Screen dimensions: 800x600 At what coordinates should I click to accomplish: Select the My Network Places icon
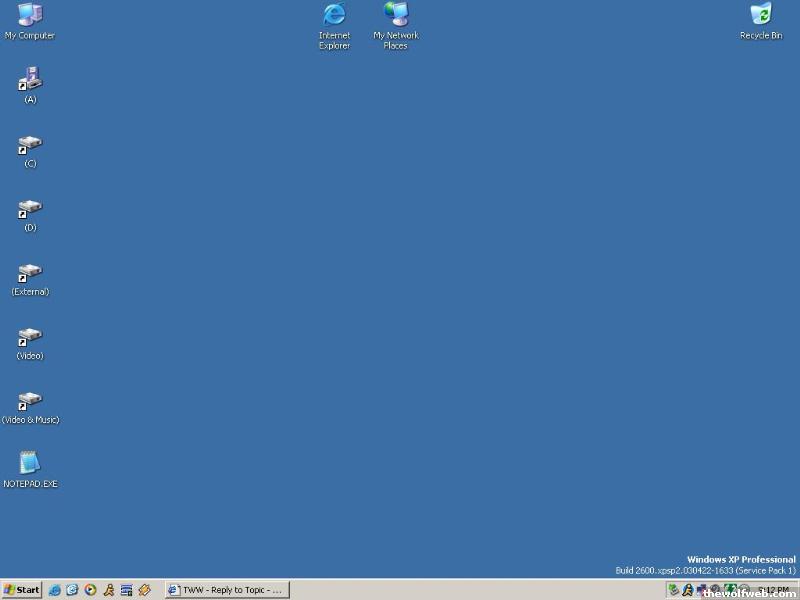click(396, 15)
